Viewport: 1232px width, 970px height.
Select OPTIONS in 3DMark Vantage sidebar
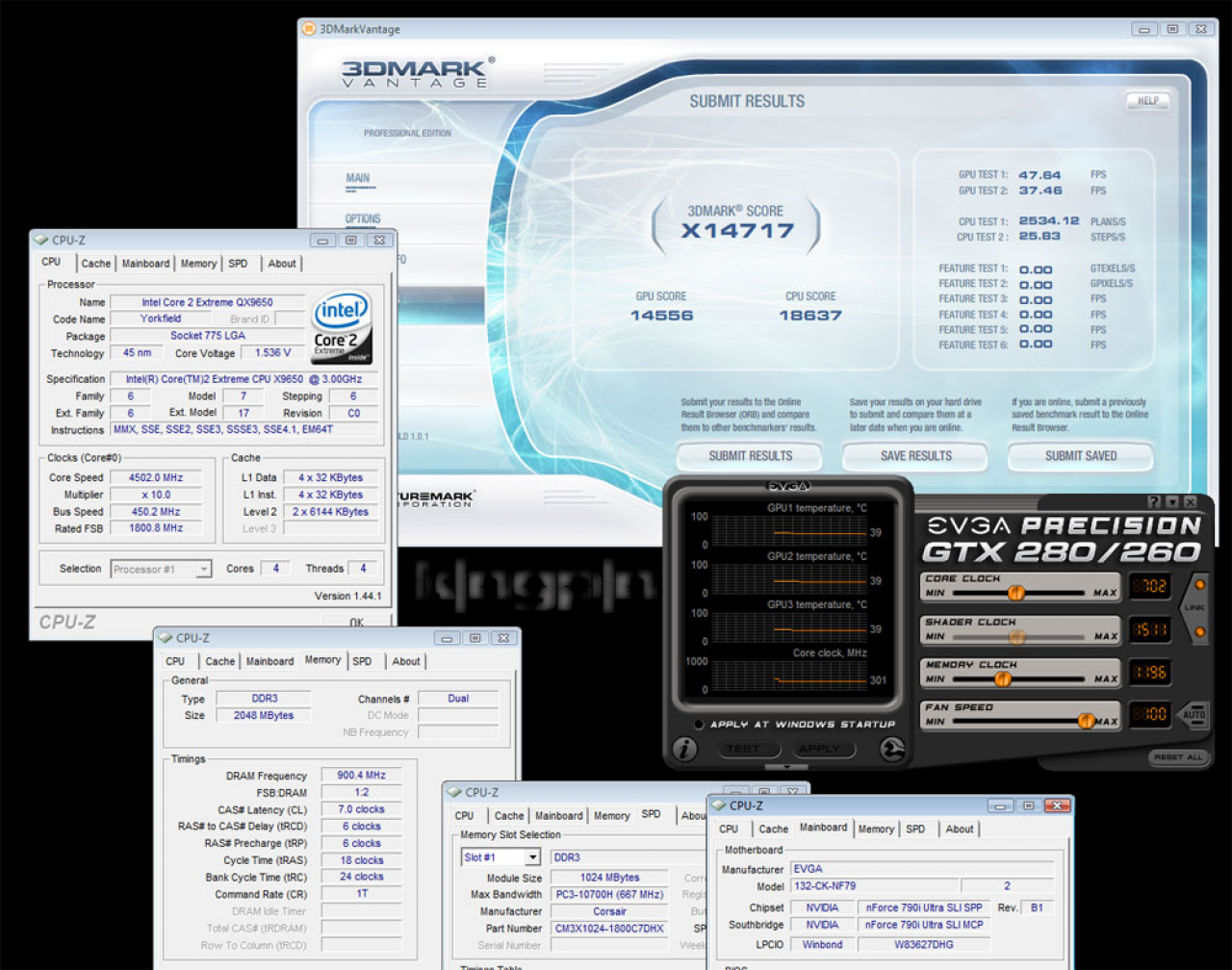(363, 218)
